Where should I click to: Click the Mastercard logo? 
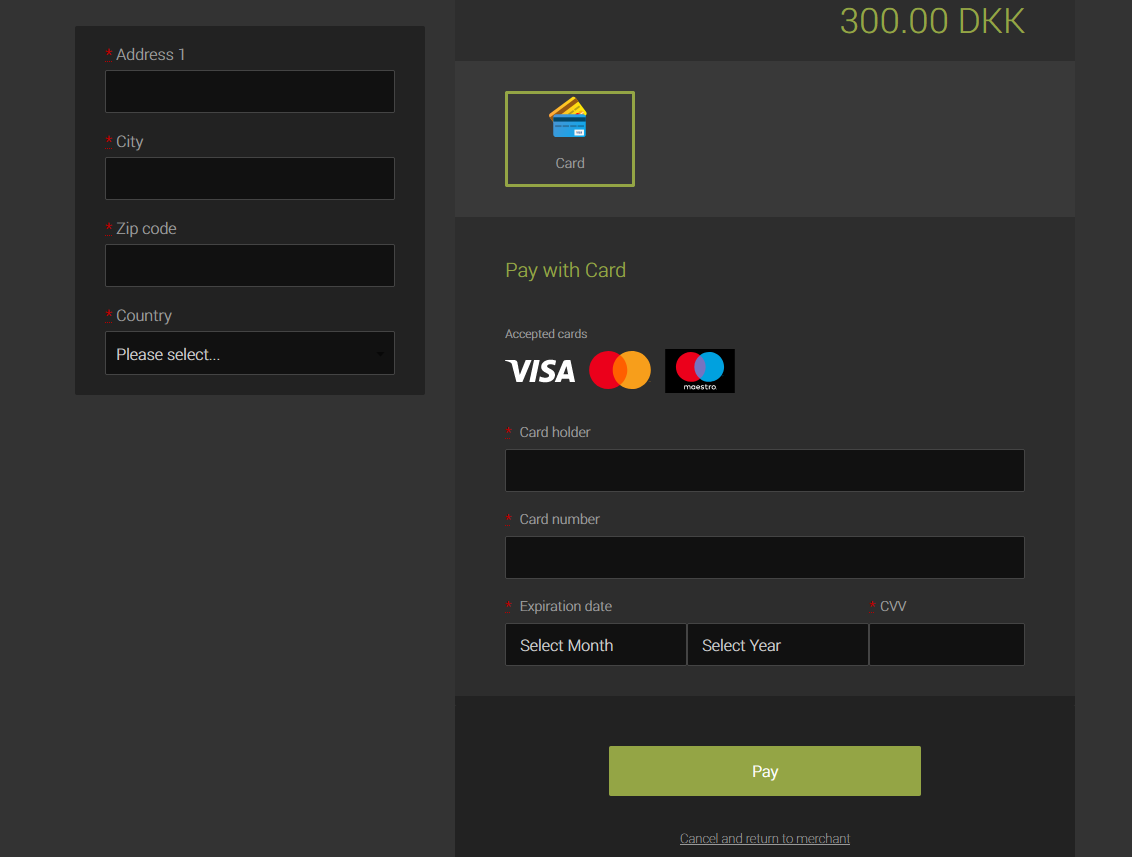[619, 370]
